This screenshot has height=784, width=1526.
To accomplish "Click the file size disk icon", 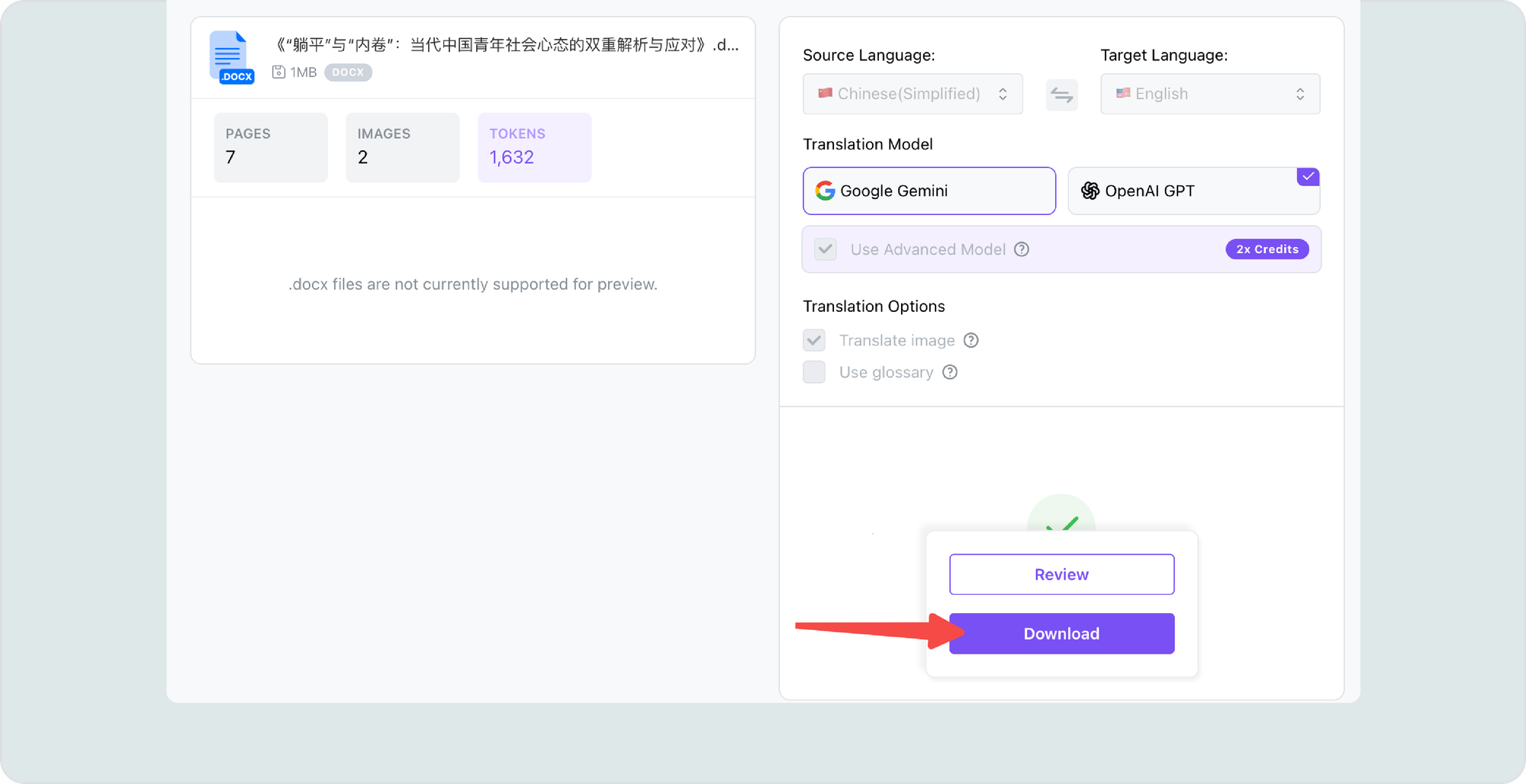I will tap(278, 72).
